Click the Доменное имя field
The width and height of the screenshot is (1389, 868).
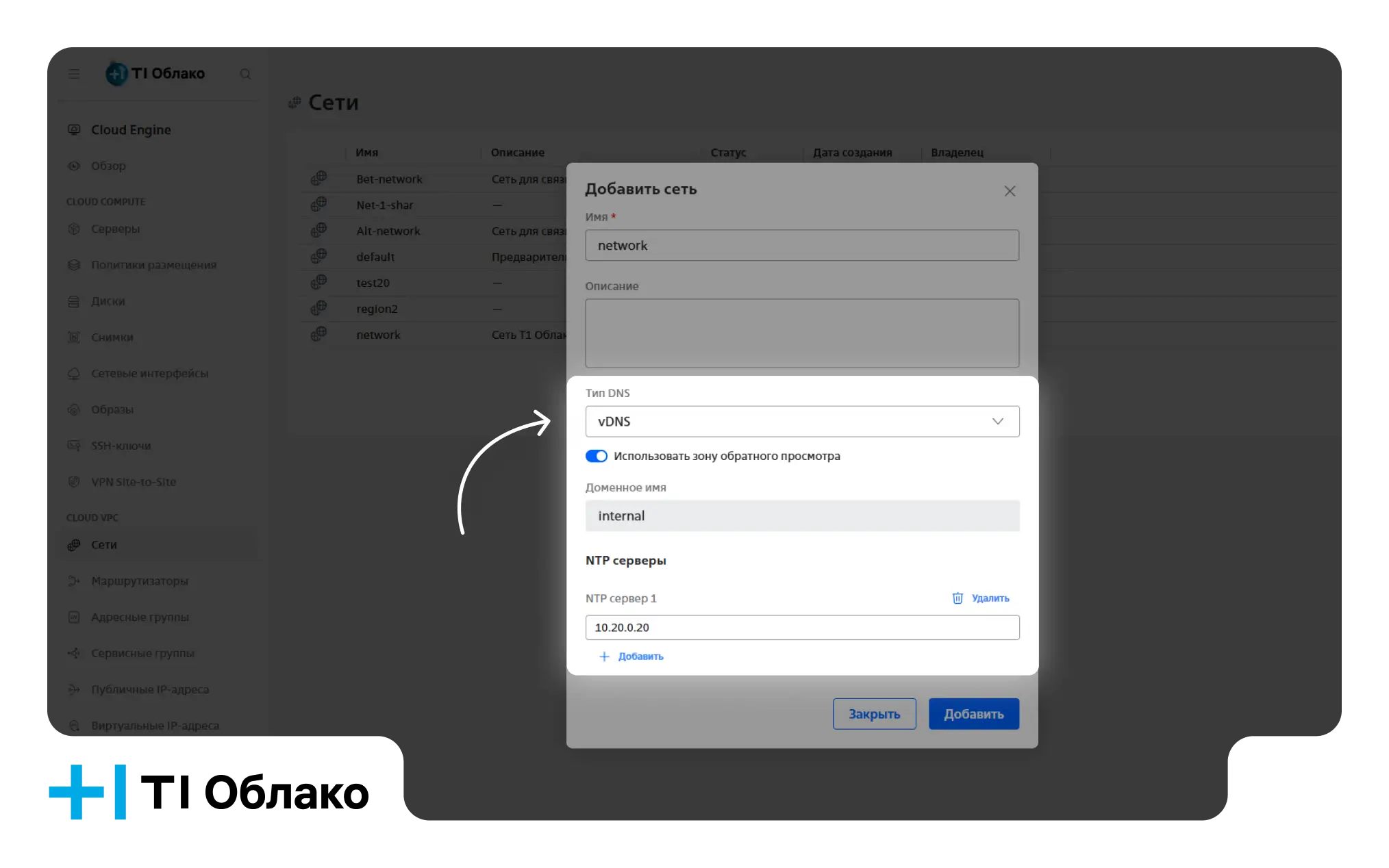pyautogui.click(x=802, y=516)
